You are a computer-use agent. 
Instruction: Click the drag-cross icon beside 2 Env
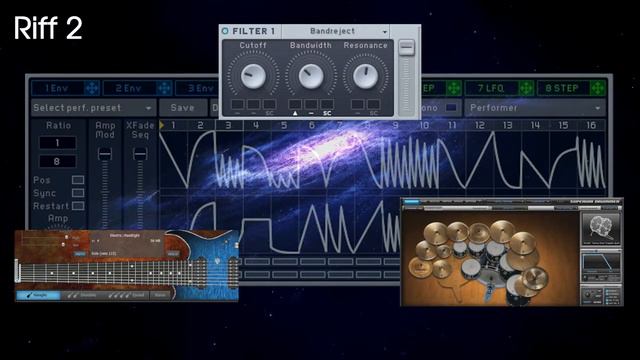coord(164,88)
